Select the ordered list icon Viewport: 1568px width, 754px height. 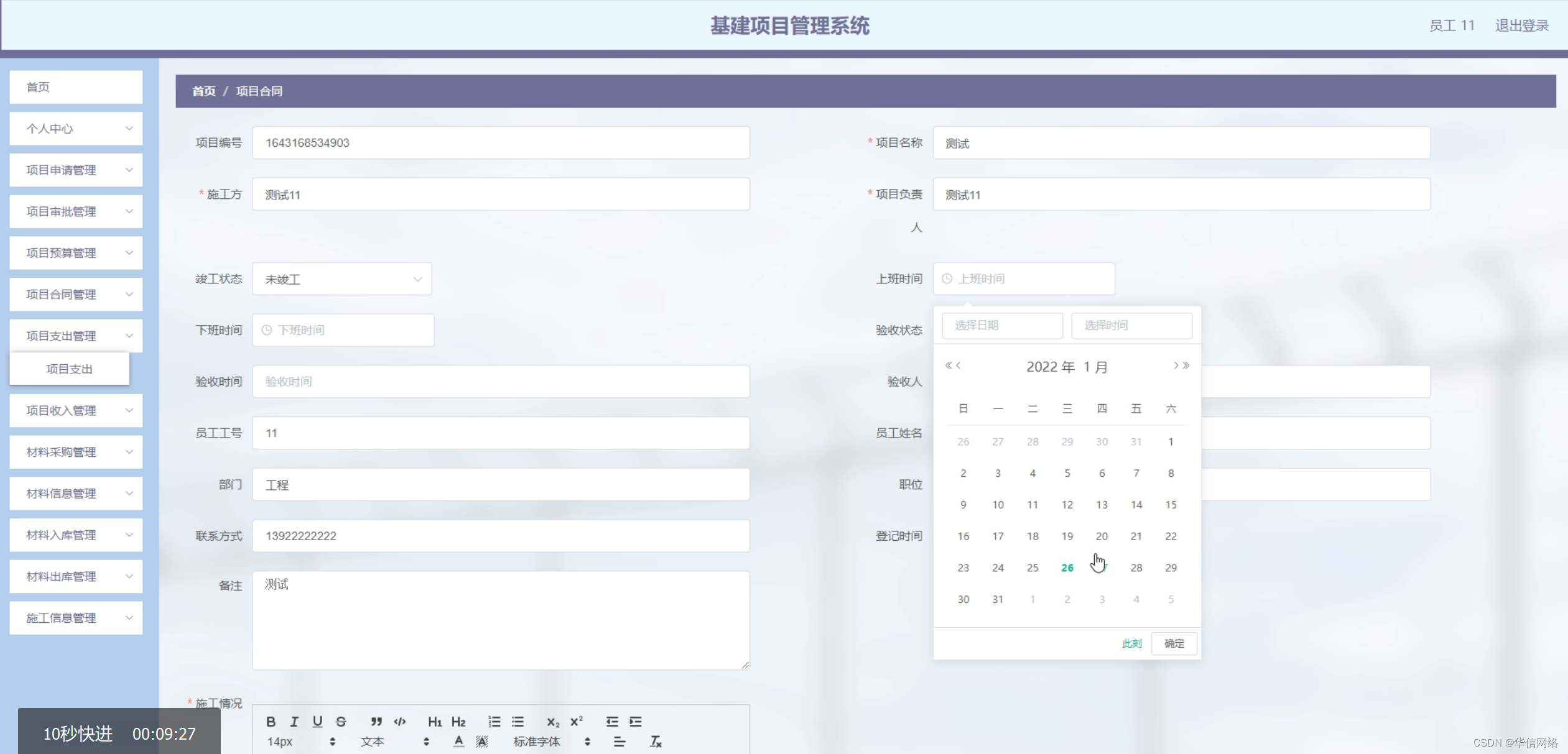(494, 720)
